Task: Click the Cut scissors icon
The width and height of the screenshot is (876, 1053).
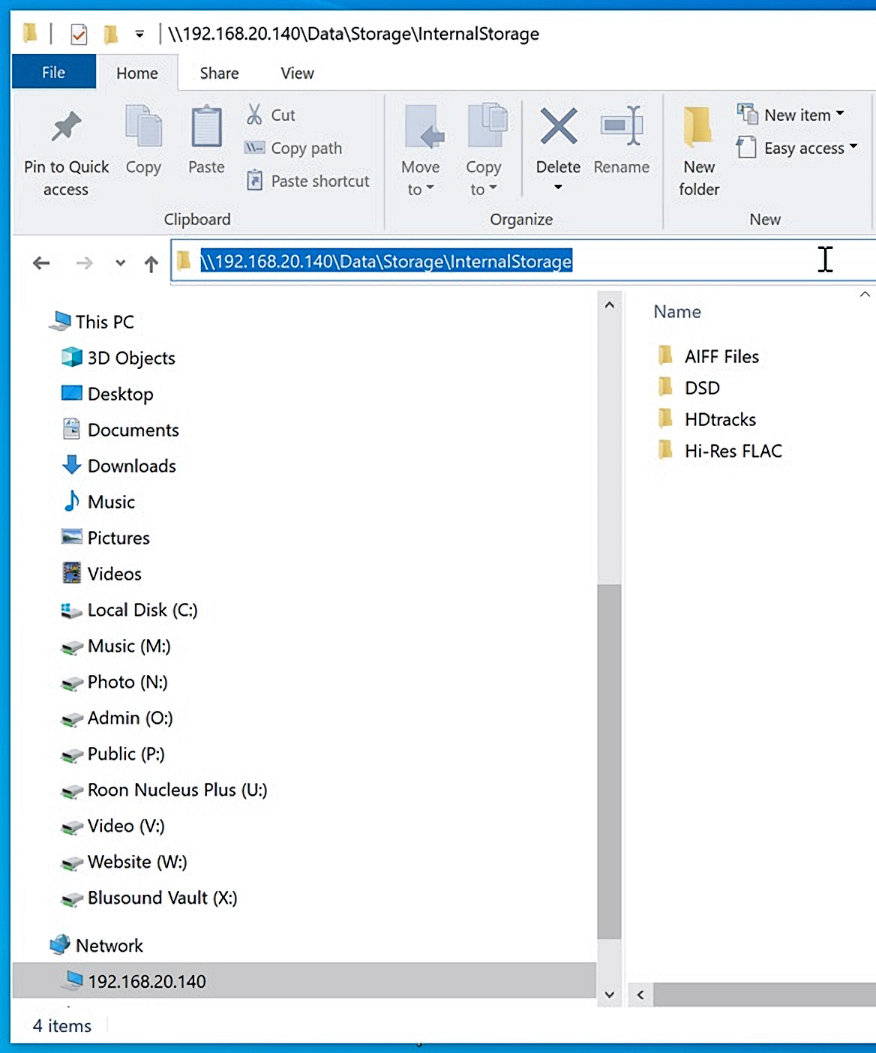Action: (254, 115)
